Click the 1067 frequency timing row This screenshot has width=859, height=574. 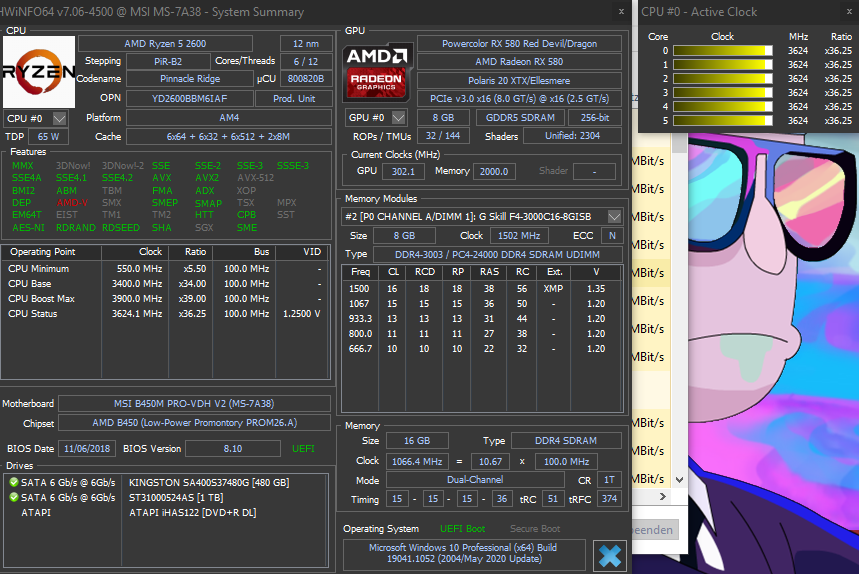[482, 303]
